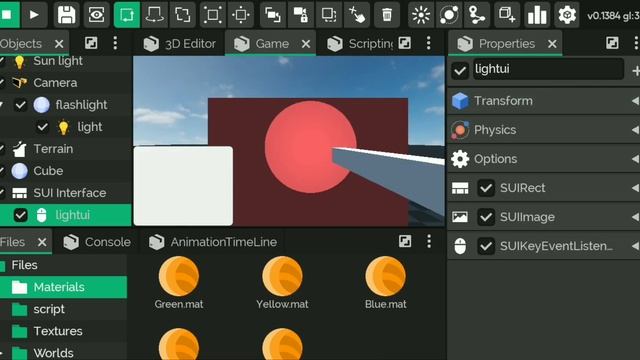Maximize the Objects panel
The image size is (640, 360).
(91, 43)
